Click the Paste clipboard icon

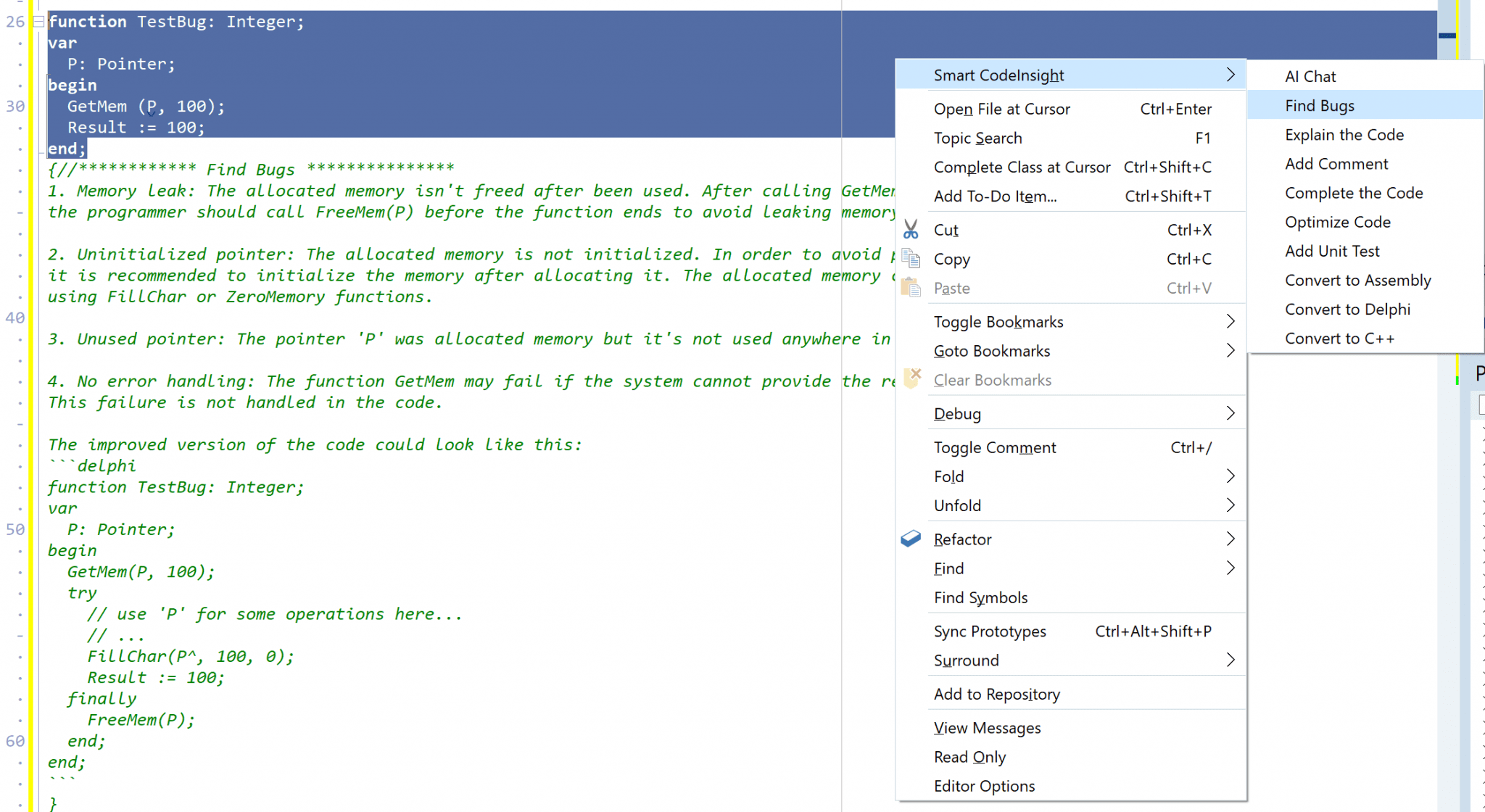point(911,288)
